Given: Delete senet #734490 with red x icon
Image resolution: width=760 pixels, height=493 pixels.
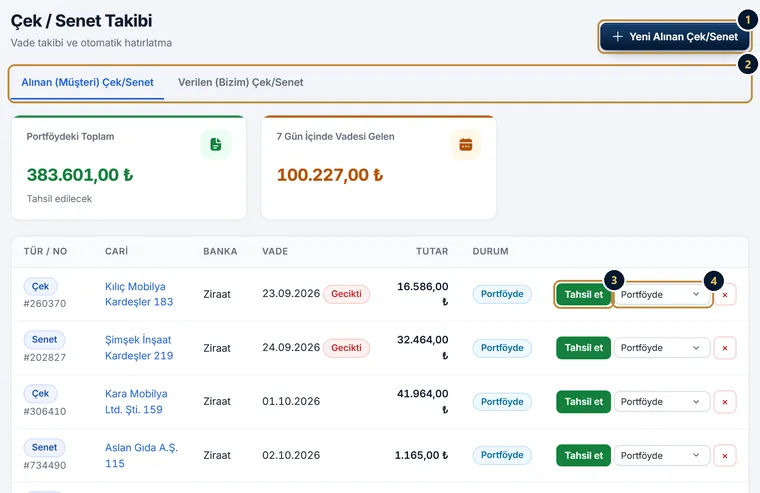Looking at the screenshot, I should click(x=725, y=456).
